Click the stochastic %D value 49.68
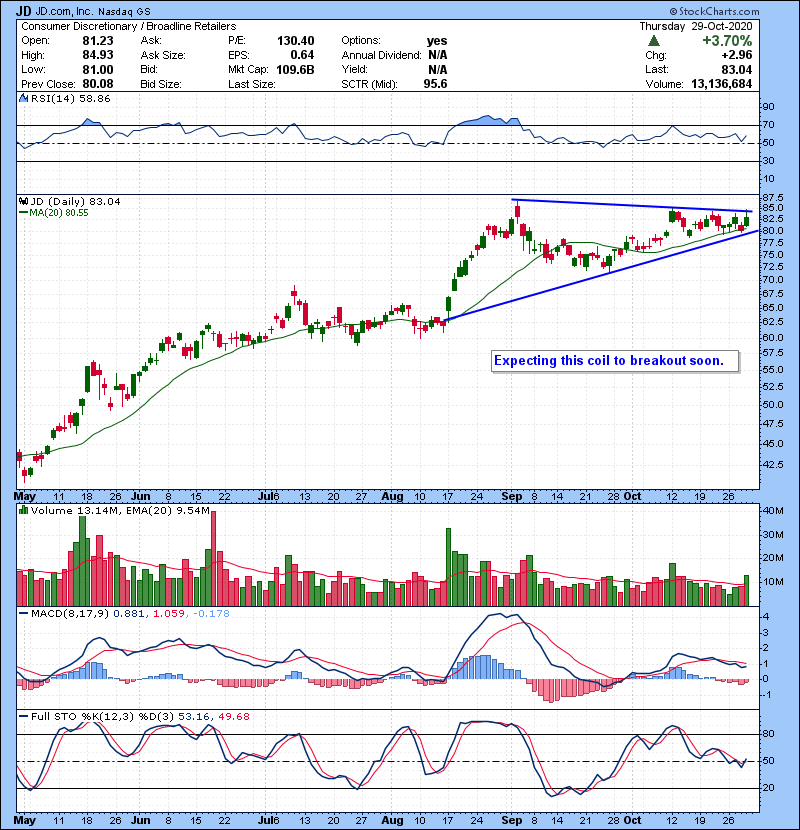Image resolution: width=800 pixels, height=830 pixels. tap(233, 716)
